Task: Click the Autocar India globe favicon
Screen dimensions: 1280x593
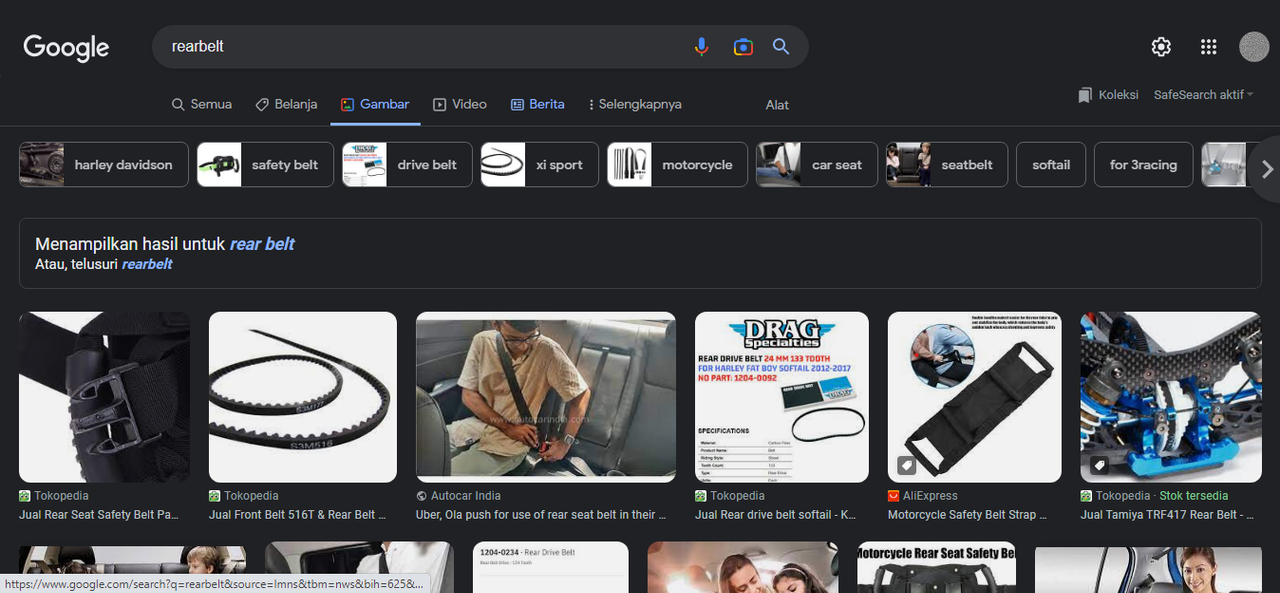Action: coord(421,496)
